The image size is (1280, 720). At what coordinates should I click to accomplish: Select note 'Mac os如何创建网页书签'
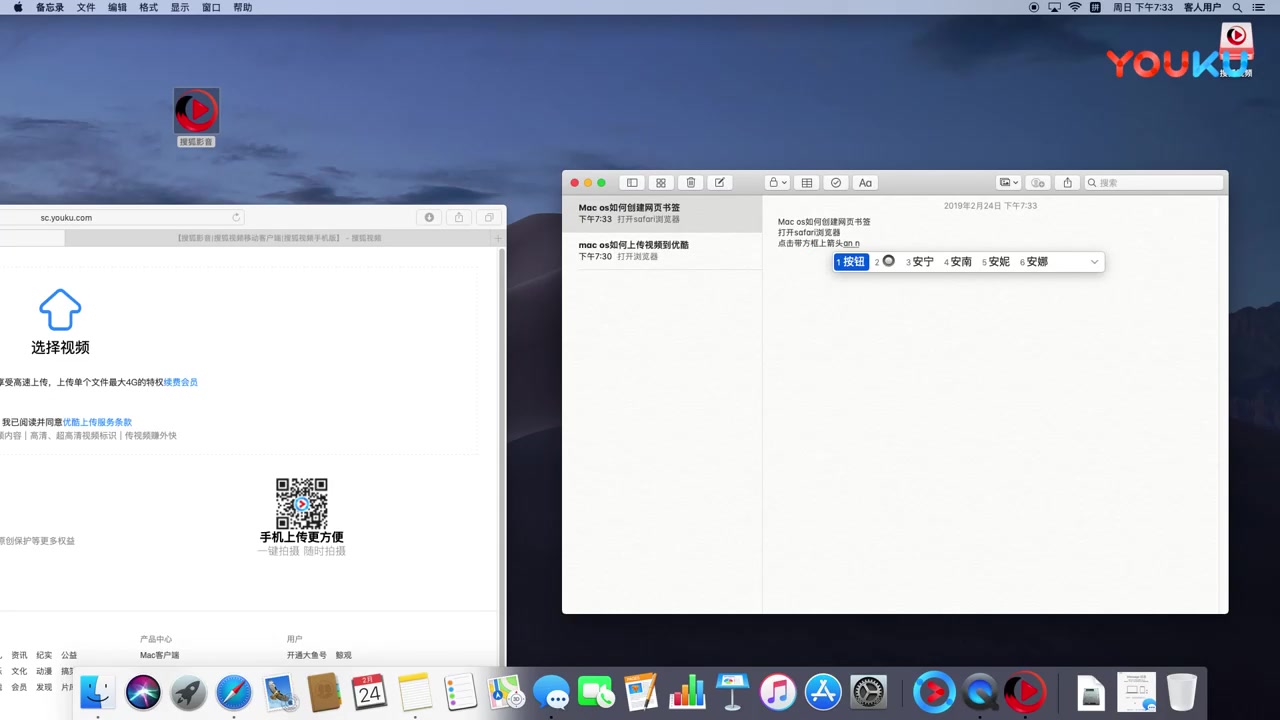[662, 213]
